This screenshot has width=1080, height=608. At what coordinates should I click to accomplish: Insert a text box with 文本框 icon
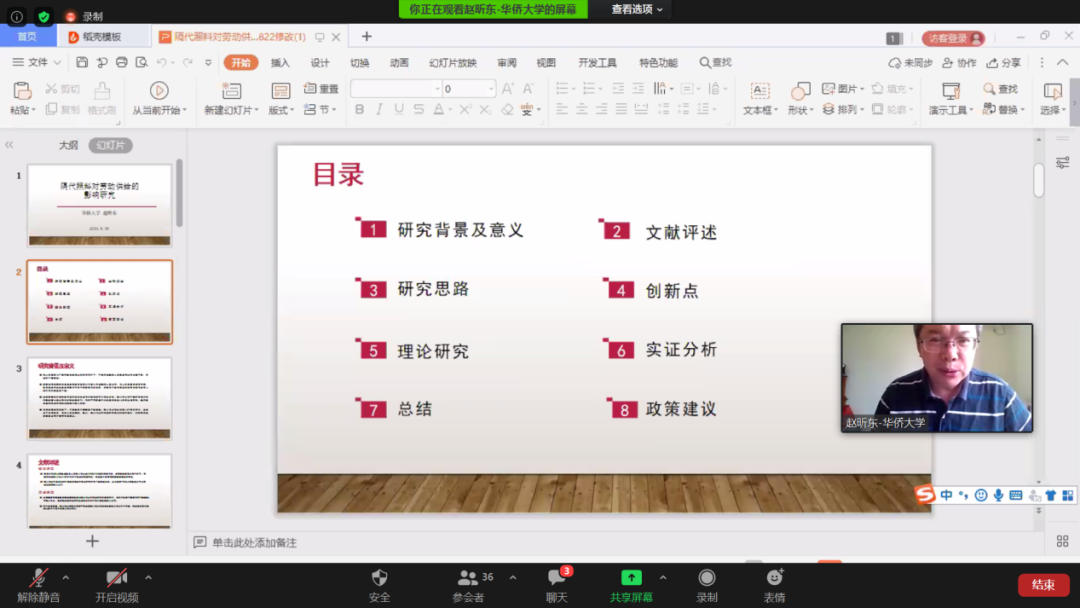[759, 91]
